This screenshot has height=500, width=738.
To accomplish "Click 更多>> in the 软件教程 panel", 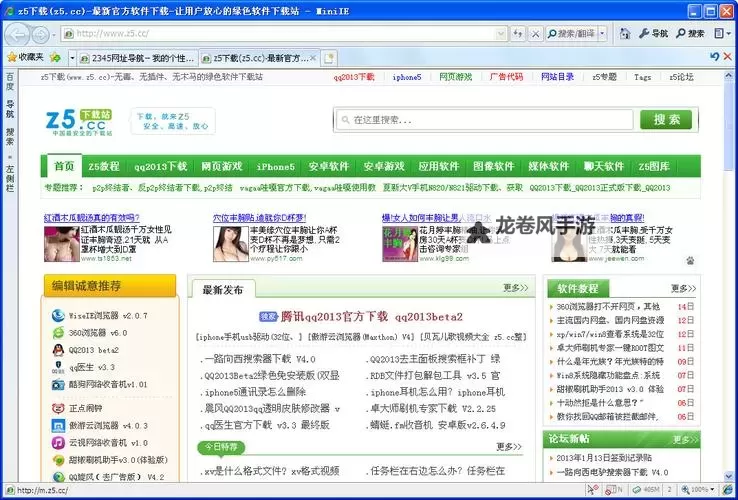I will point(683,288).
